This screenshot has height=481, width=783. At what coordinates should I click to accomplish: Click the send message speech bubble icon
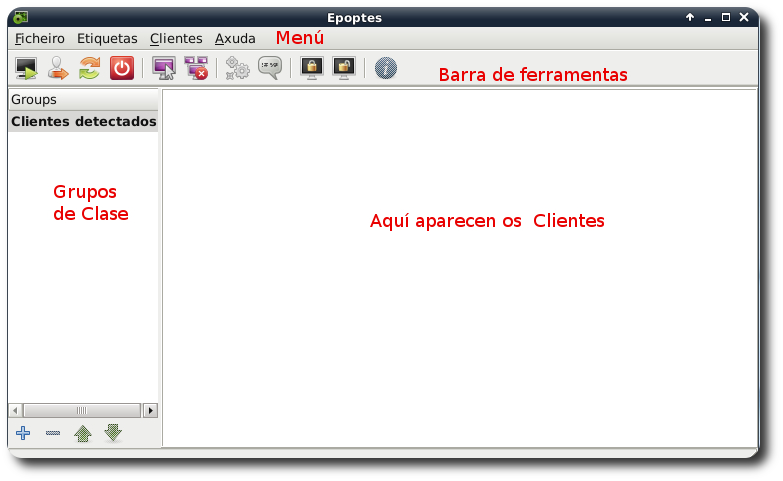270,68
